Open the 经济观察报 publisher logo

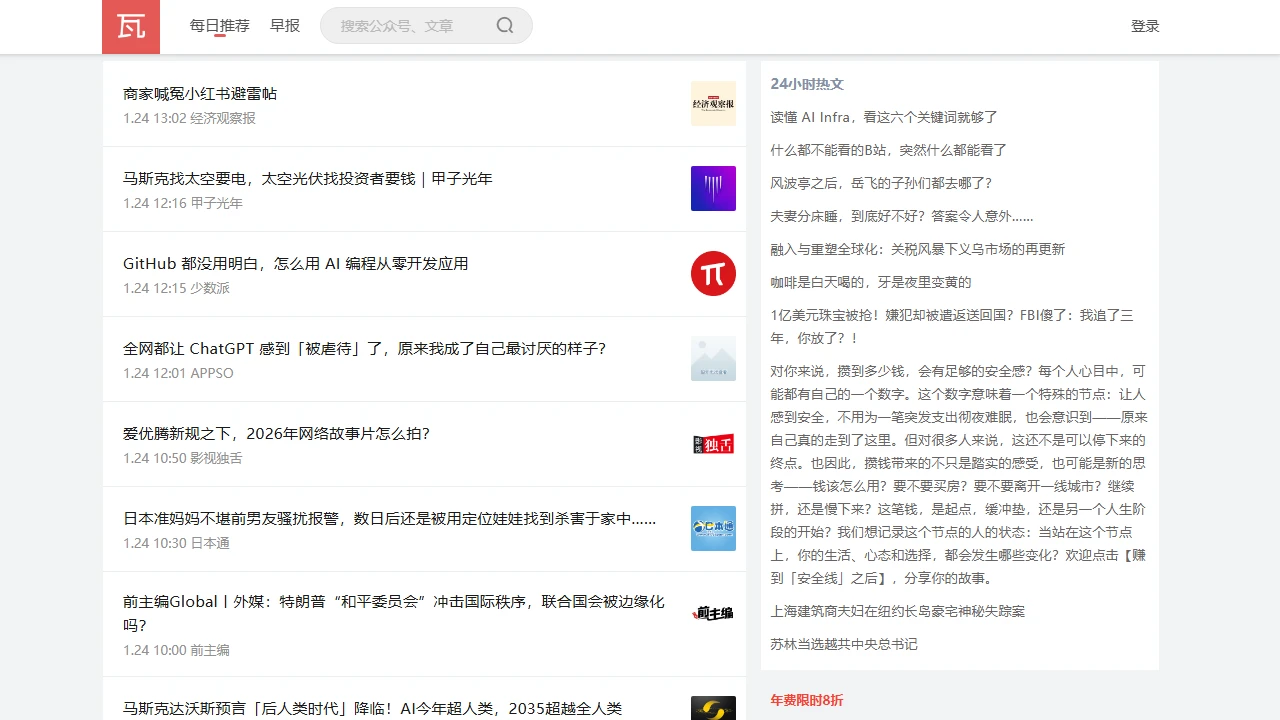pyautogui.click(x=713, y=103)
